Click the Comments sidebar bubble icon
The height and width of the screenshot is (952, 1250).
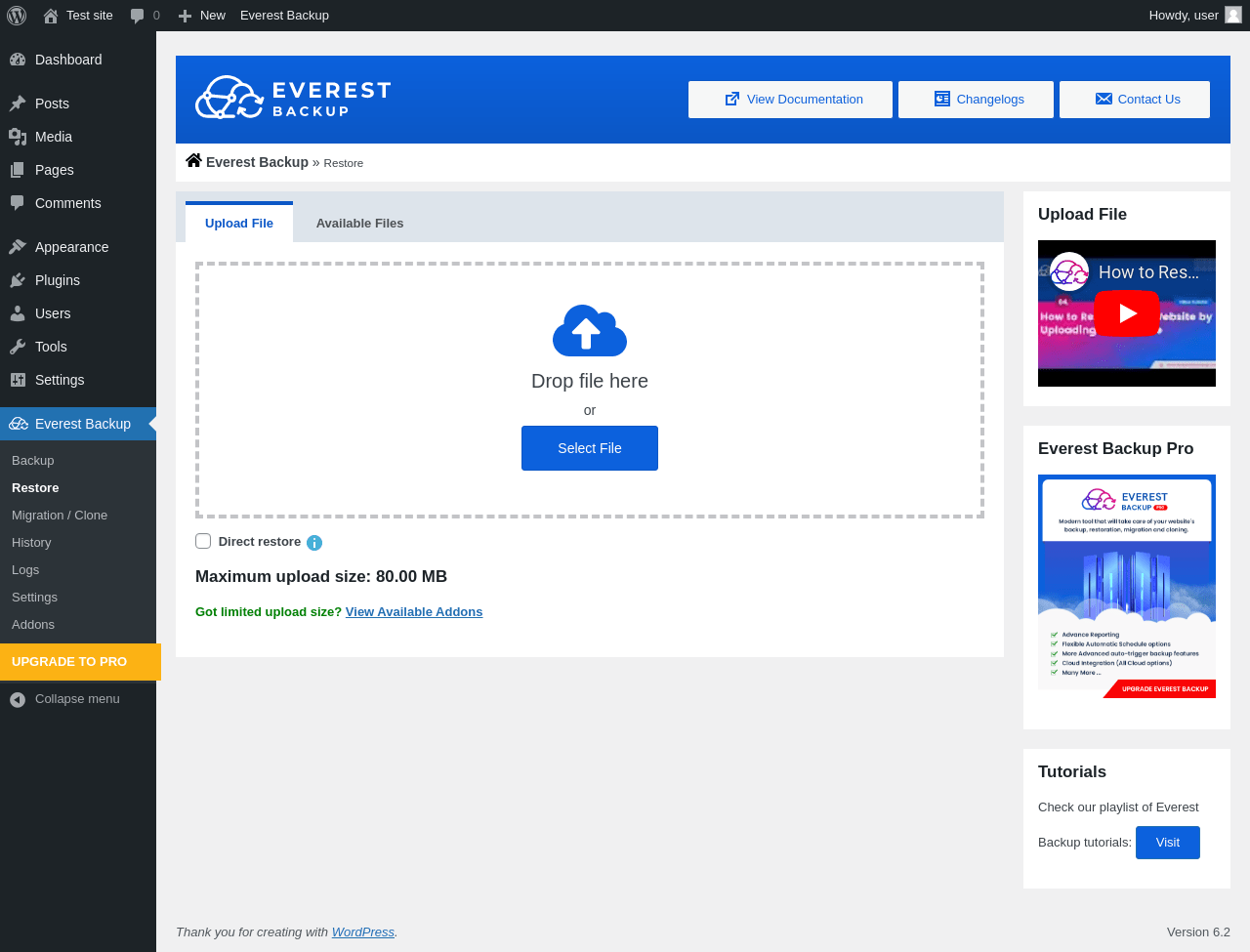[x=18, y=203]
